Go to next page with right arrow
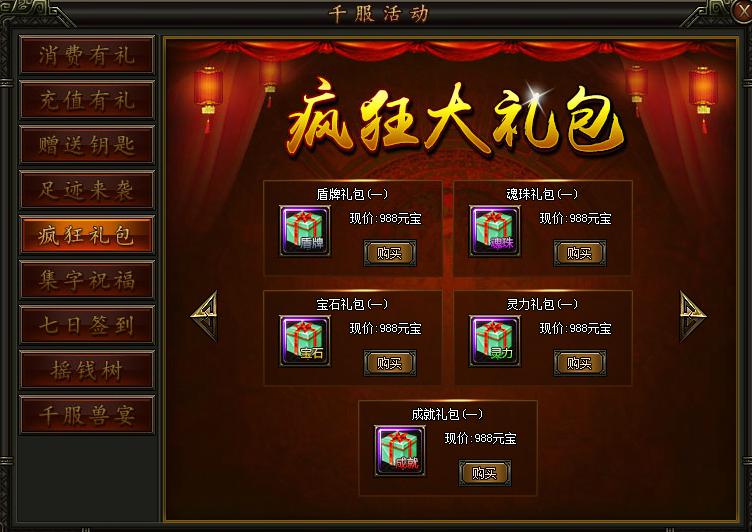This screenshot has height=532, width=752. click(693, 316)
